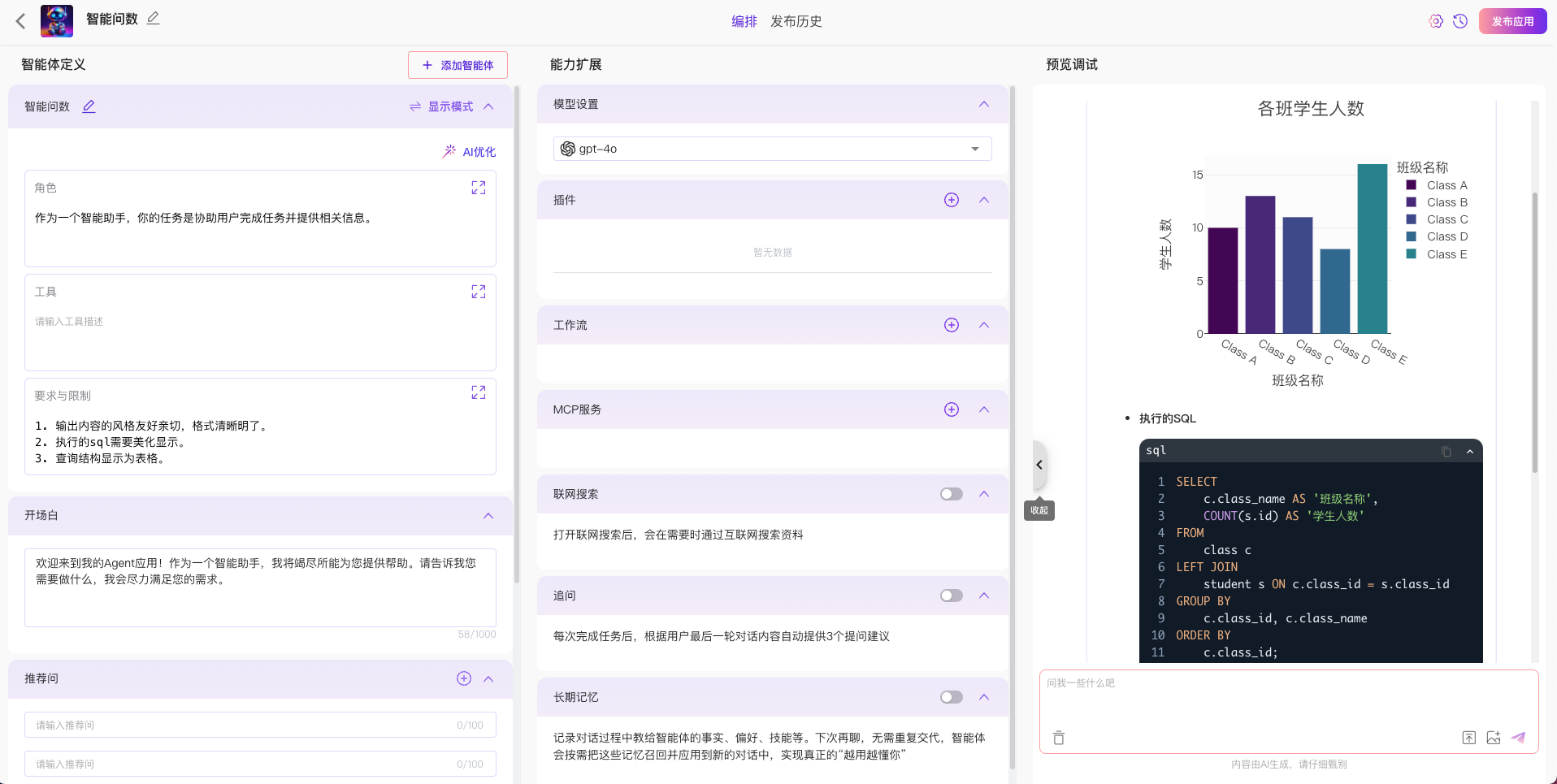Add an MCP服务 with the plus icon
The image size is (1557, 784).
[952, 409]
